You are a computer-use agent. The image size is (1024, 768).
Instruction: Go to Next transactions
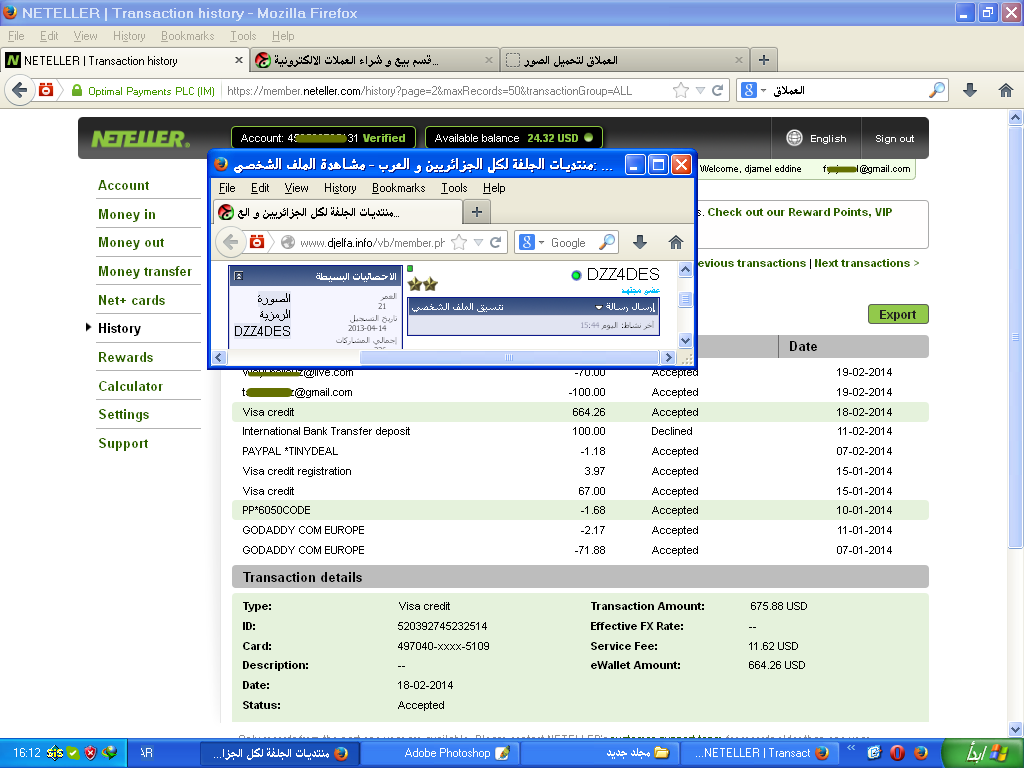point(866,263)
